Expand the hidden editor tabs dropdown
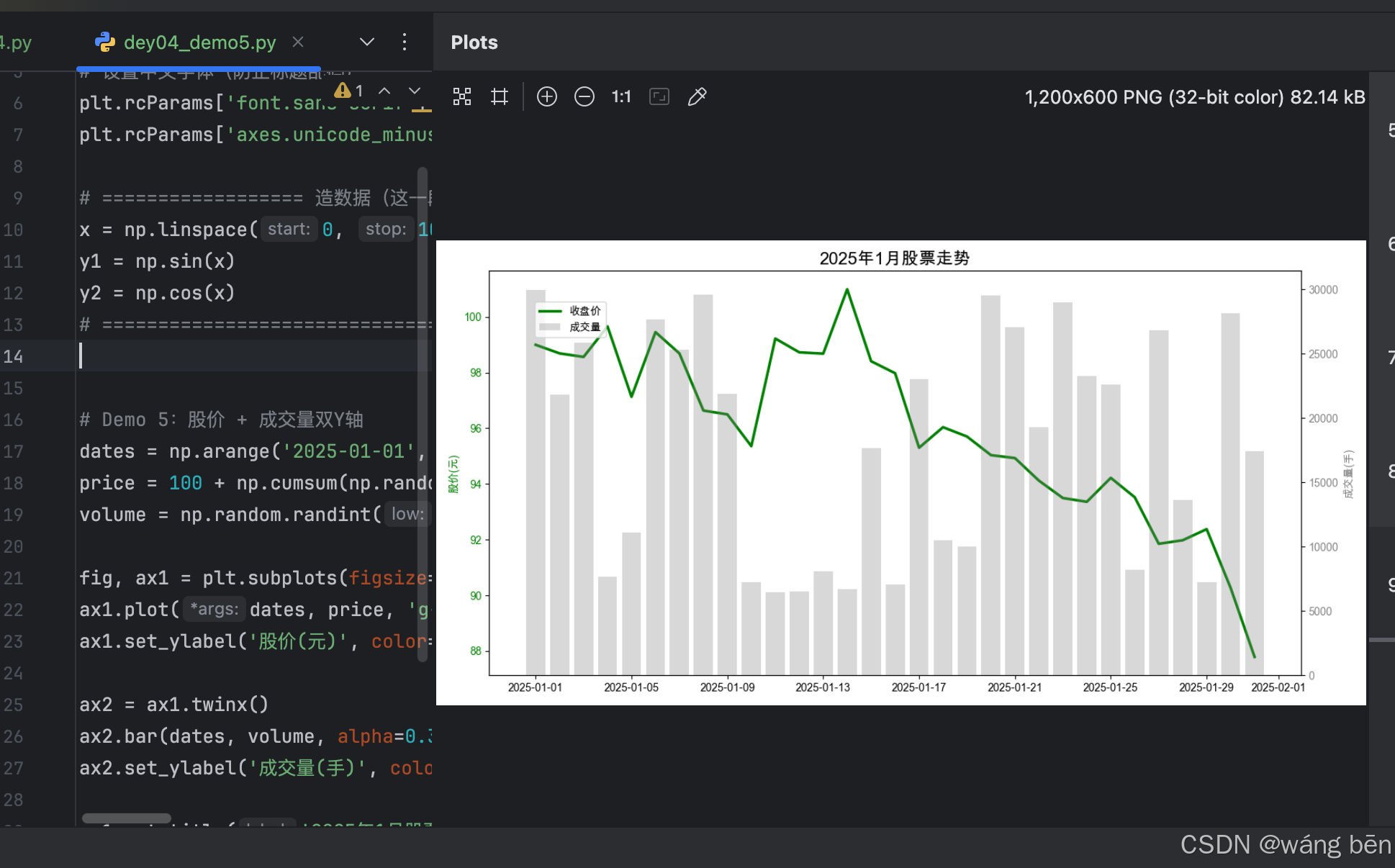1395x868 pixels. [367, 42]
